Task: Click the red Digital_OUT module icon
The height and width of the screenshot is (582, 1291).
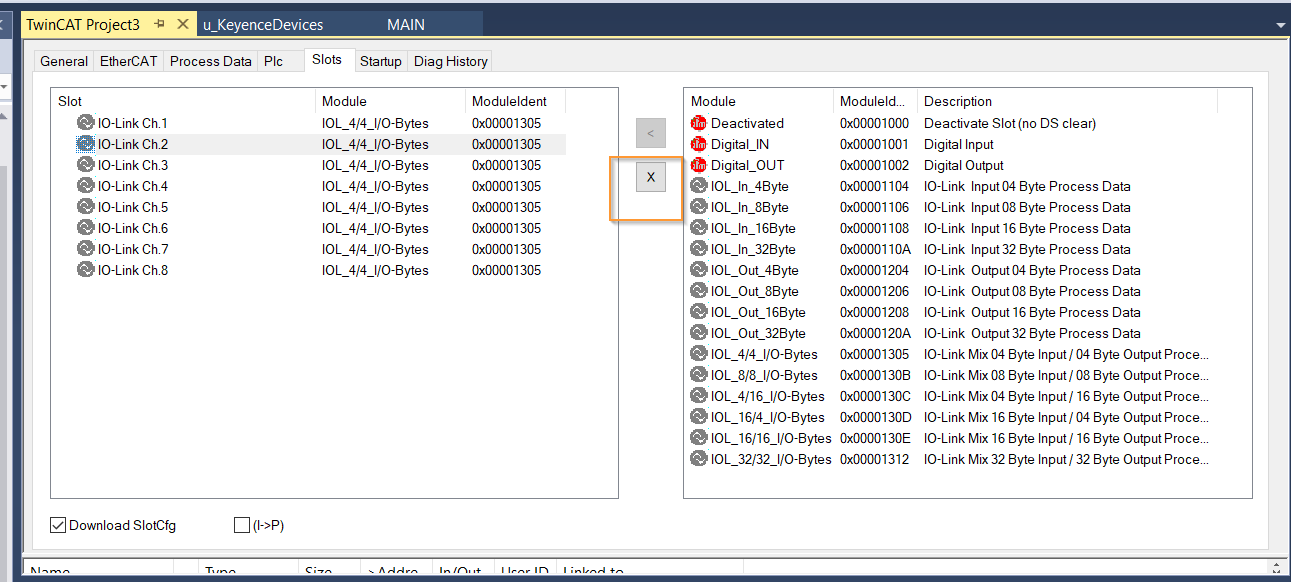Action: pos(698,165)
